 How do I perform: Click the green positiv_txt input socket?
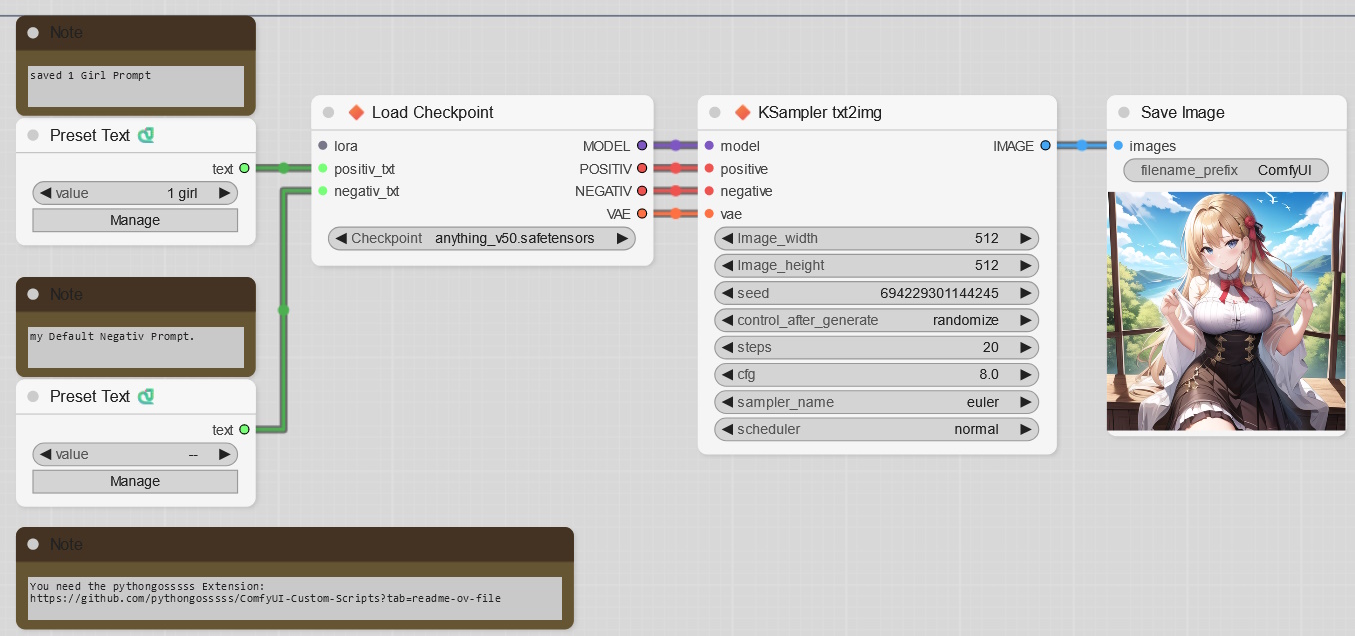point(323,168)
